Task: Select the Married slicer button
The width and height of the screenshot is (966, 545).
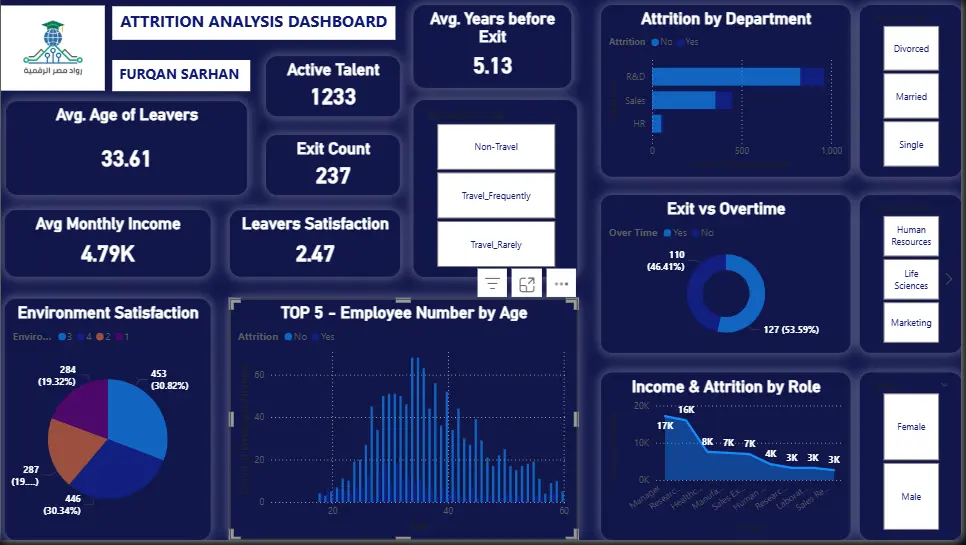Action: (911, 97)
